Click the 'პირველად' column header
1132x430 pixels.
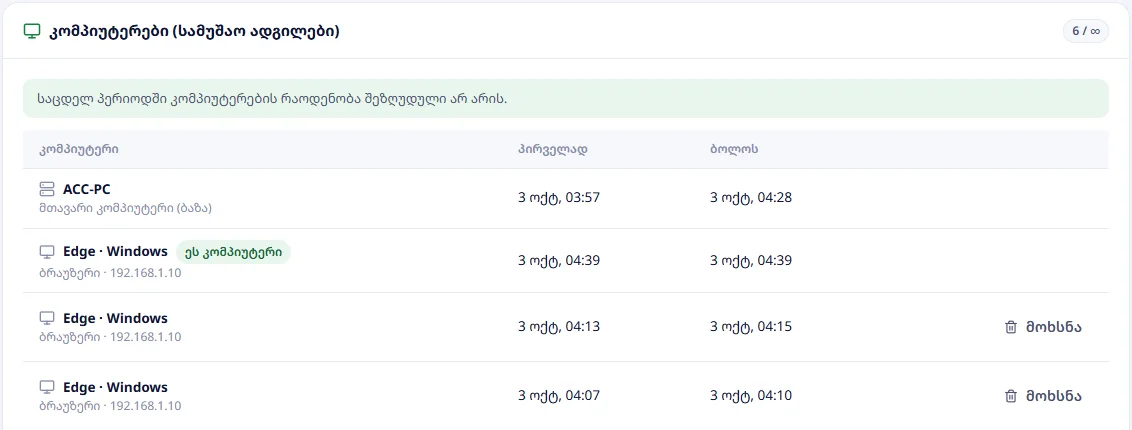point(552,149)
